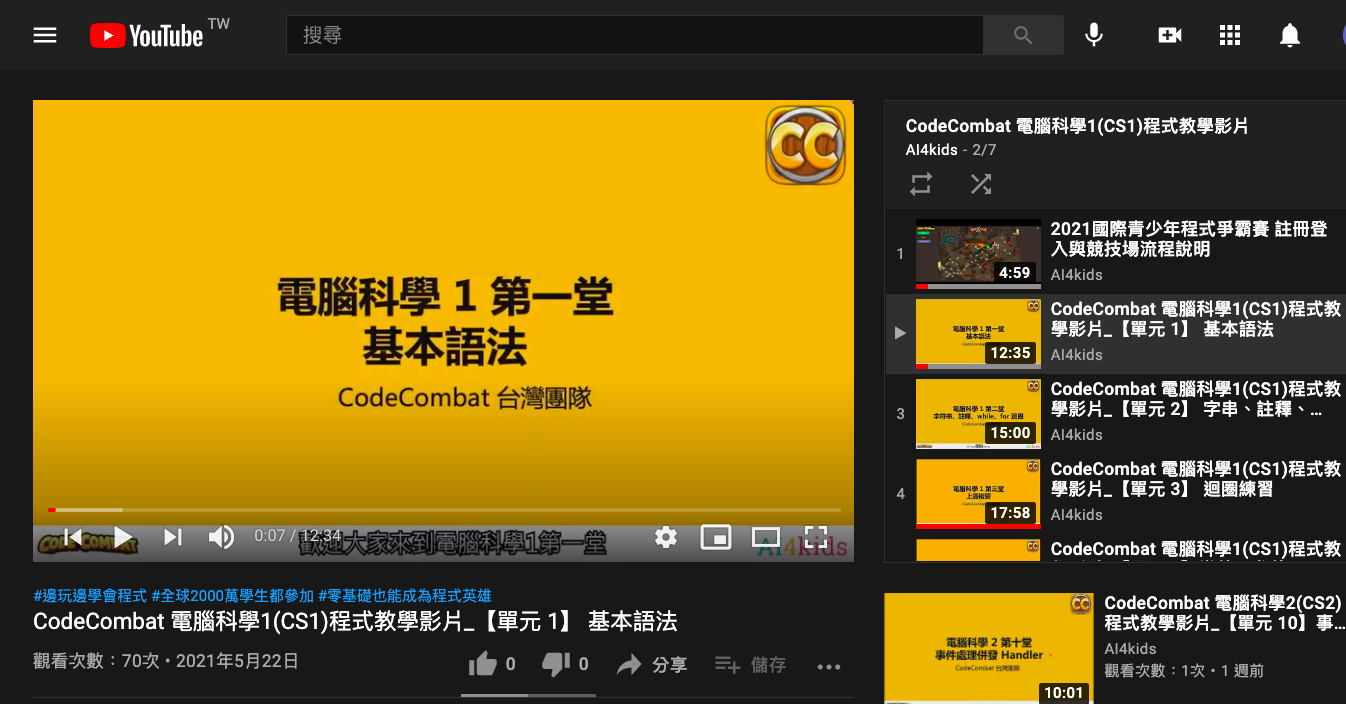Click hashtag #零基礎也能成為程式英雄
Screen dimensions: 1346x704
click(405, 596)
